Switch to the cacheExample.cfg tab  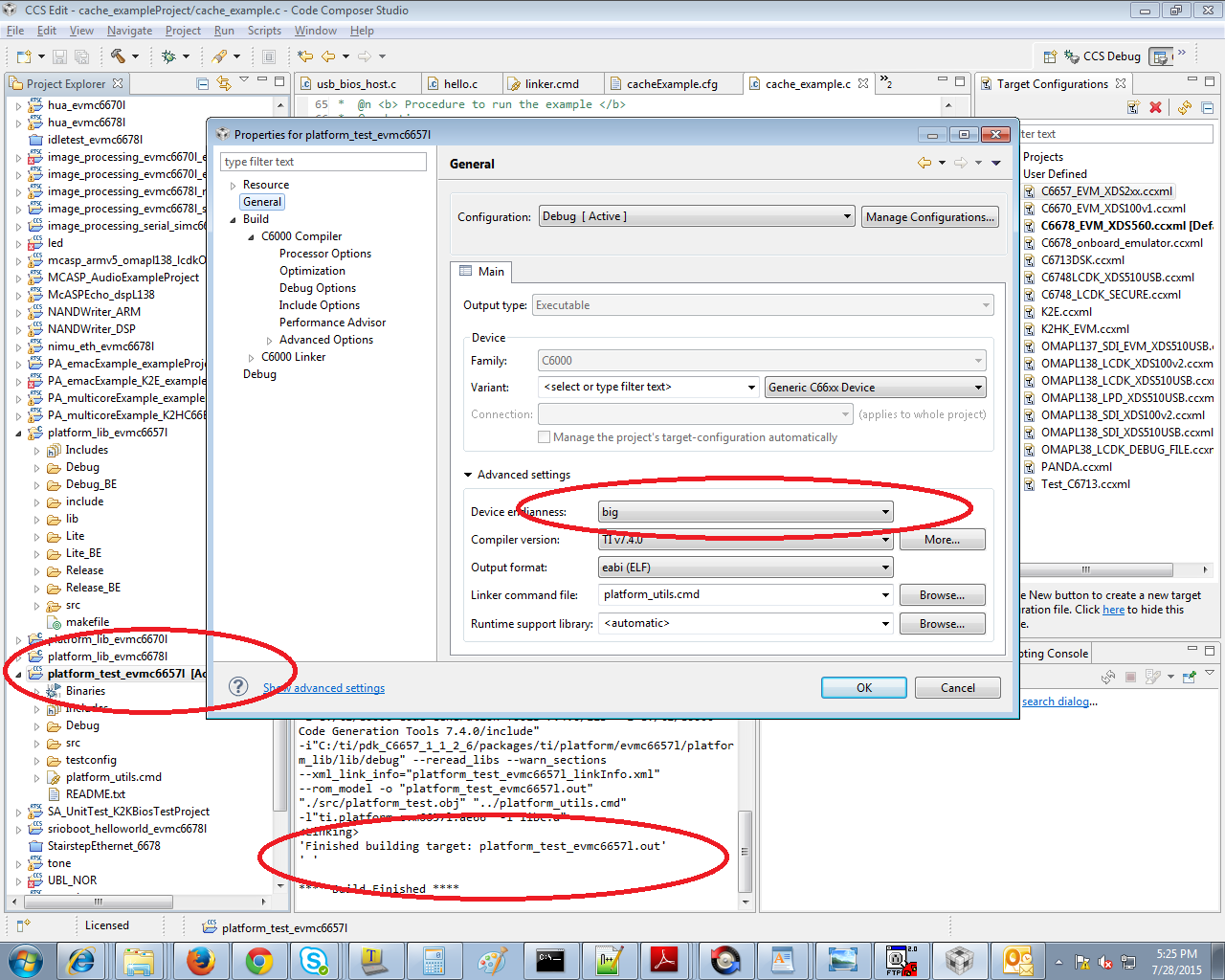click(672, 84)
